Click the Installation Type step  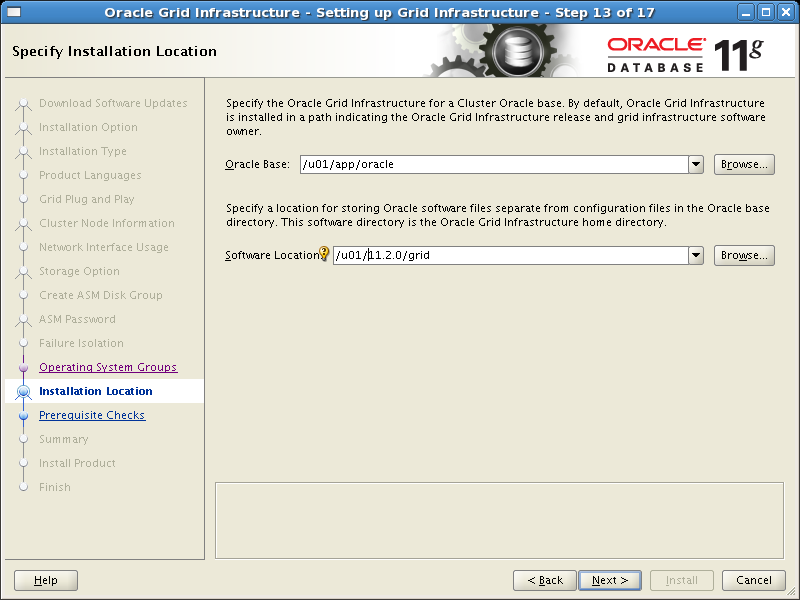coord(83,151)
